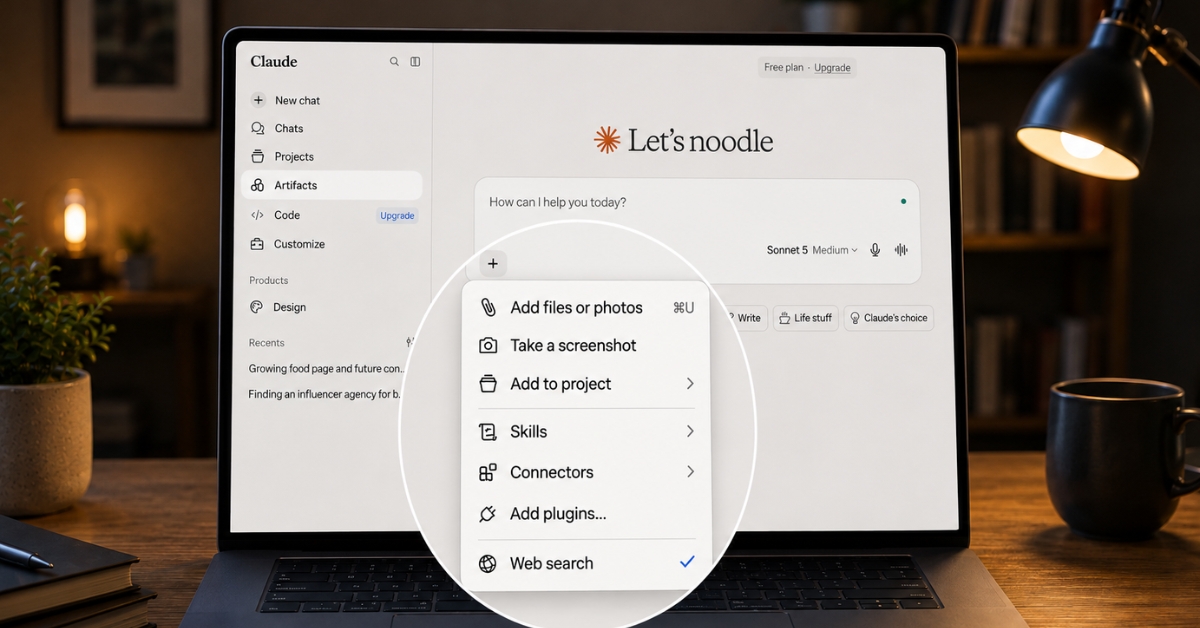Collapse the sidebar with the panel icon
This screenshot has width=1200, height=628.
coord(415,62)
